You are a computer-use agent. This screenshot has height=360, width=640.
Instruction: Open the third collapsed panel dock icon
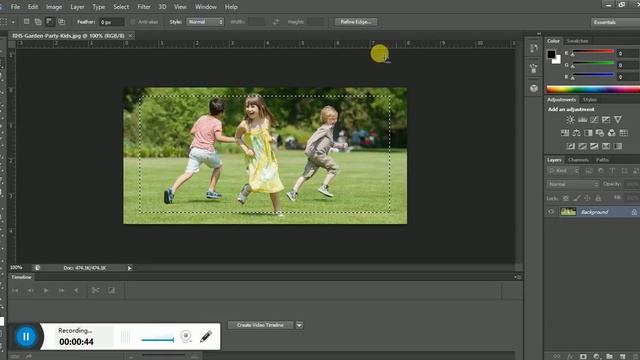(533, 88)
